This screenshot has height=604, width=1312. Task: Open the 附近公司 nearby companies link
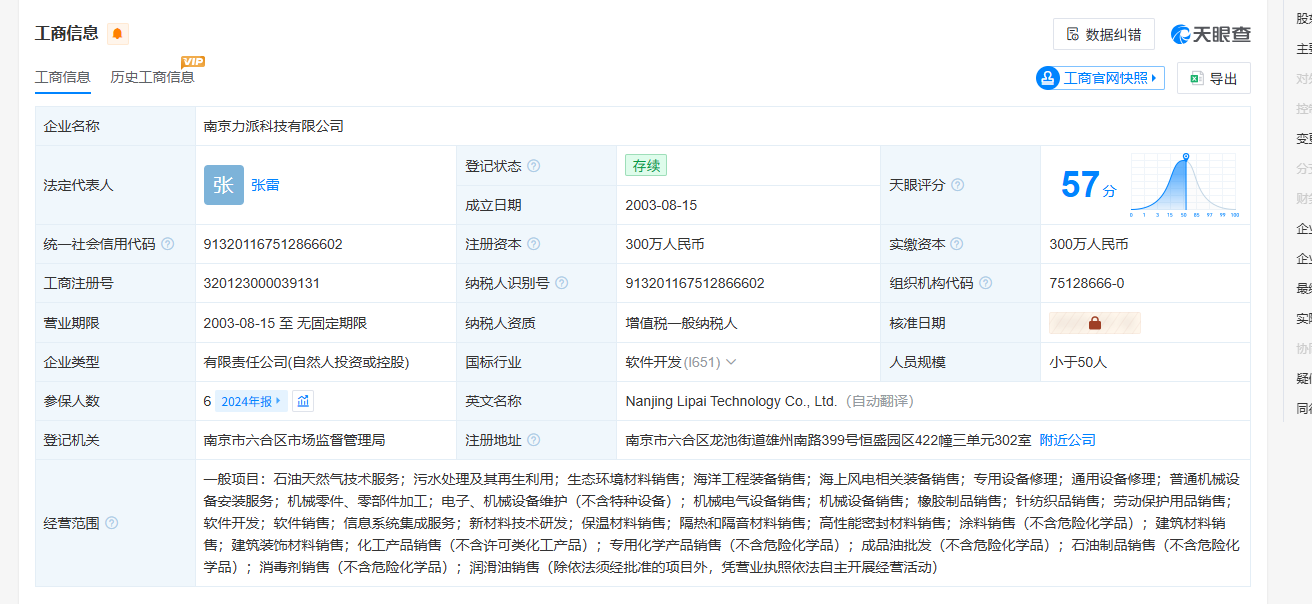click(1067, 440)
